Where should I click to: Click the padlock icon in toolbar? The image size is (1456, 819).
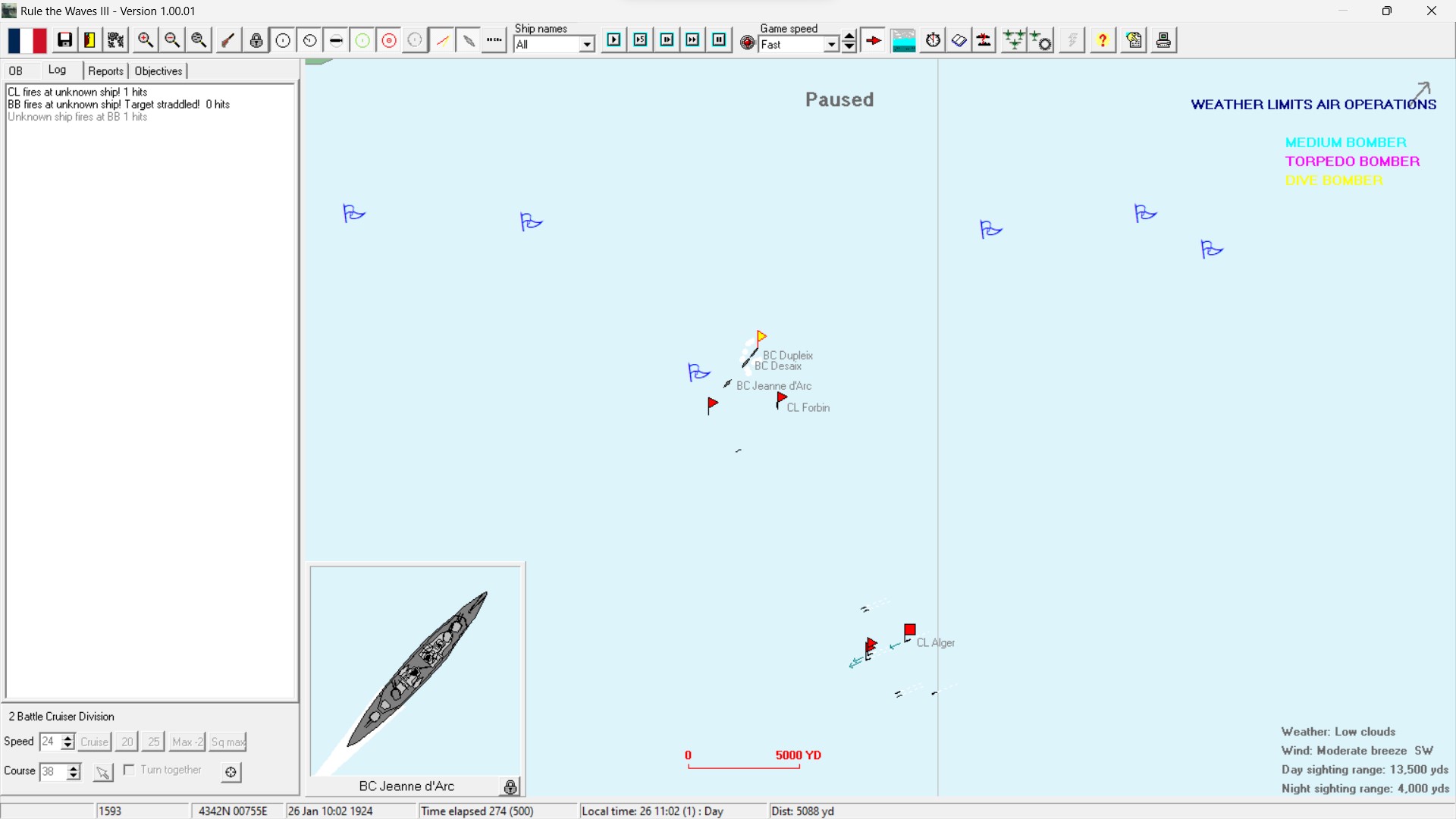point(256,40)
